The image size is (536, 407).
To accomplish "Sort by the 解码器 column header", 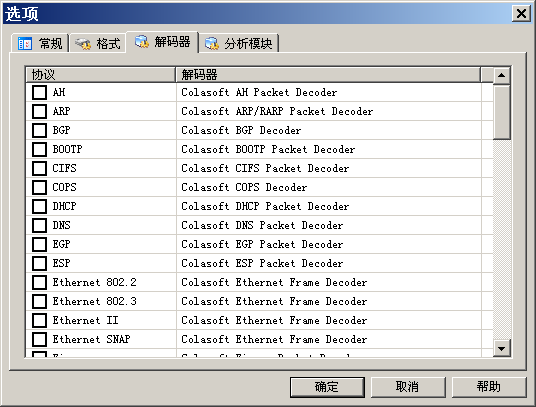I will click(x=328, y=74).
